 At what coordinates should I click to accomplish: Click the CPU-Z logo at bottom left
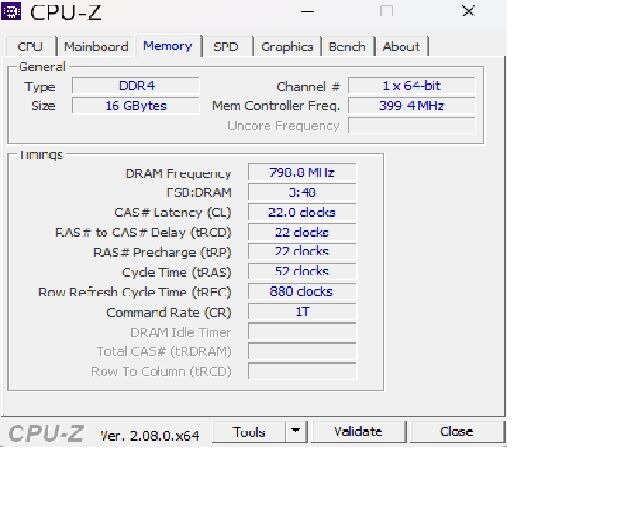pyautogui.click(x=46, y=433)
